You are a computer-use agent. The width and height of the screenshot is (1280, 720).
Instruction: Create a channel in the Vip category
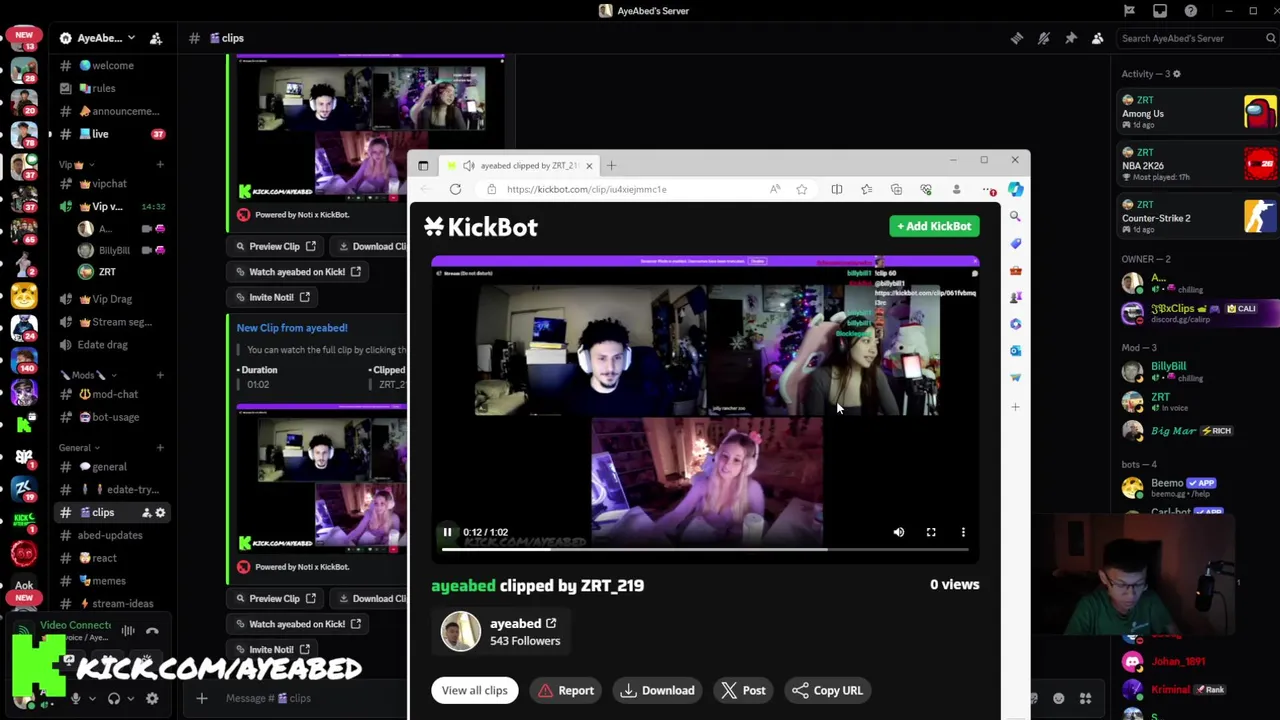160,164
